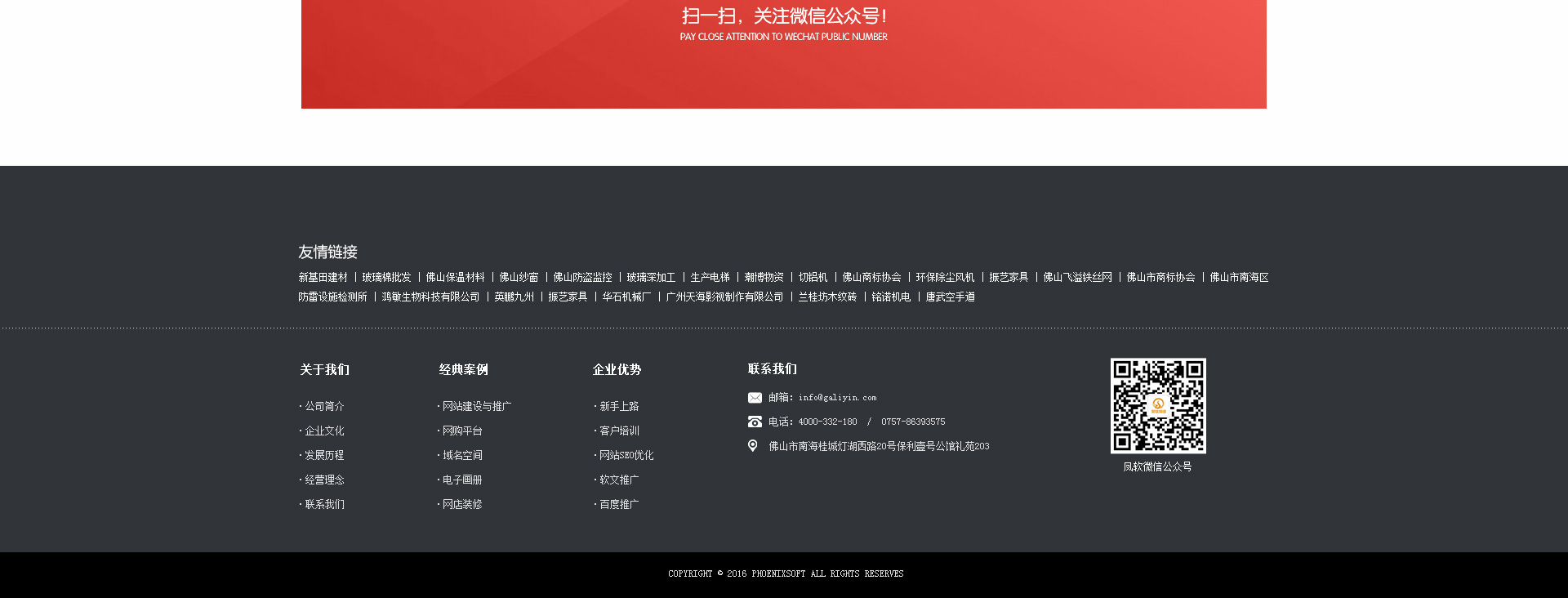Go to 发展历程 page
This screenshot has width=1568, height=598.
tap(324, 456)
